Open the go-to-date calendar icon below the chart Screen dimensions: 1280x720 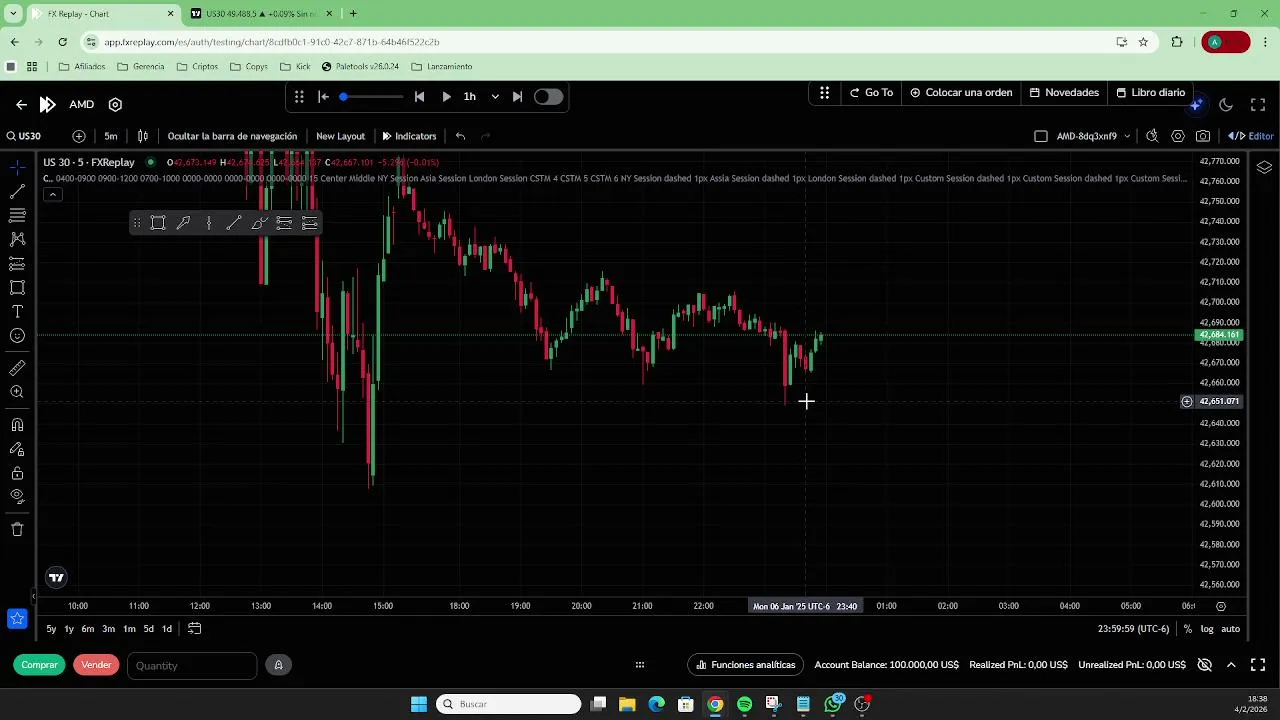pos(195,629)
